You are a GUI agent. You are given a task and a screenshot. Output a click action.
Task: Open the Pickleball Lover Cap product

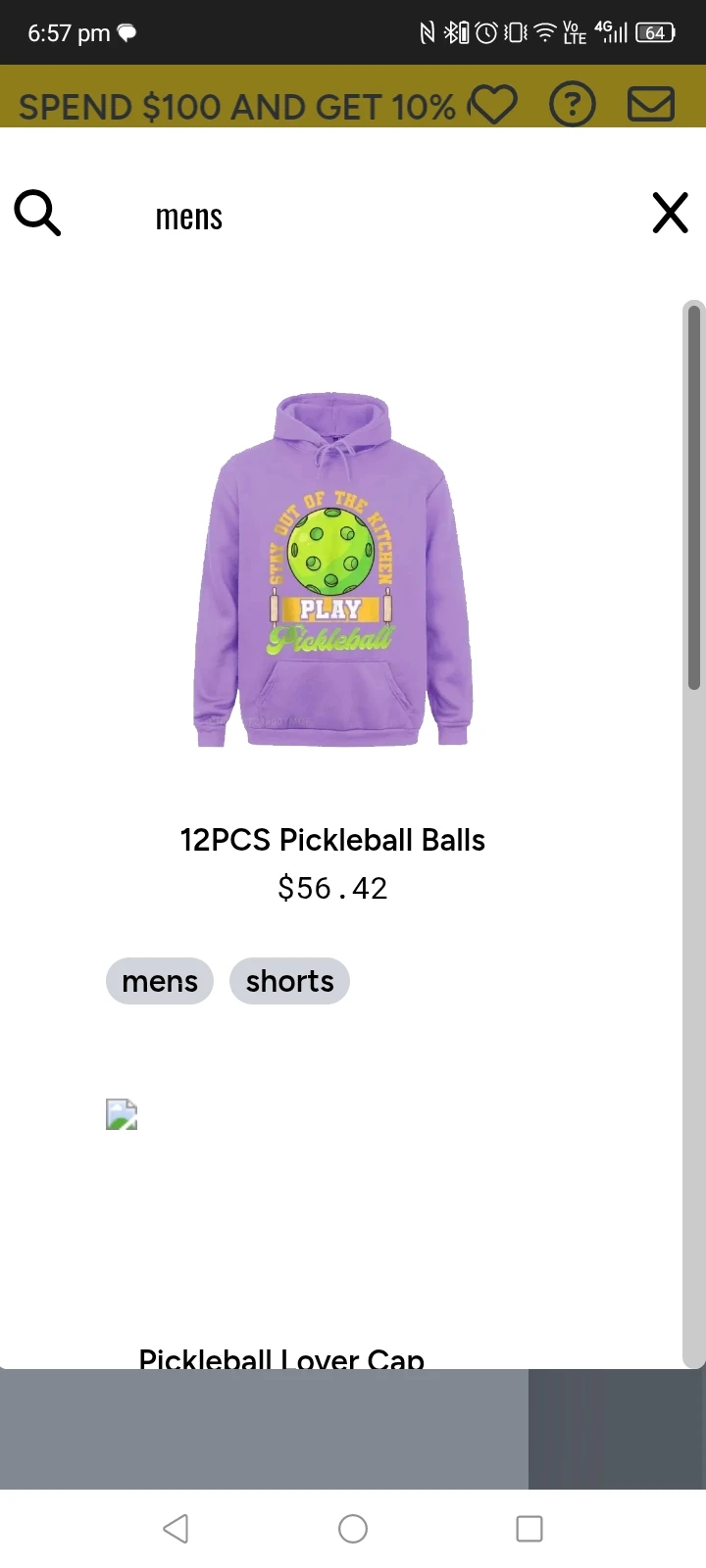tap(281, 1357)
